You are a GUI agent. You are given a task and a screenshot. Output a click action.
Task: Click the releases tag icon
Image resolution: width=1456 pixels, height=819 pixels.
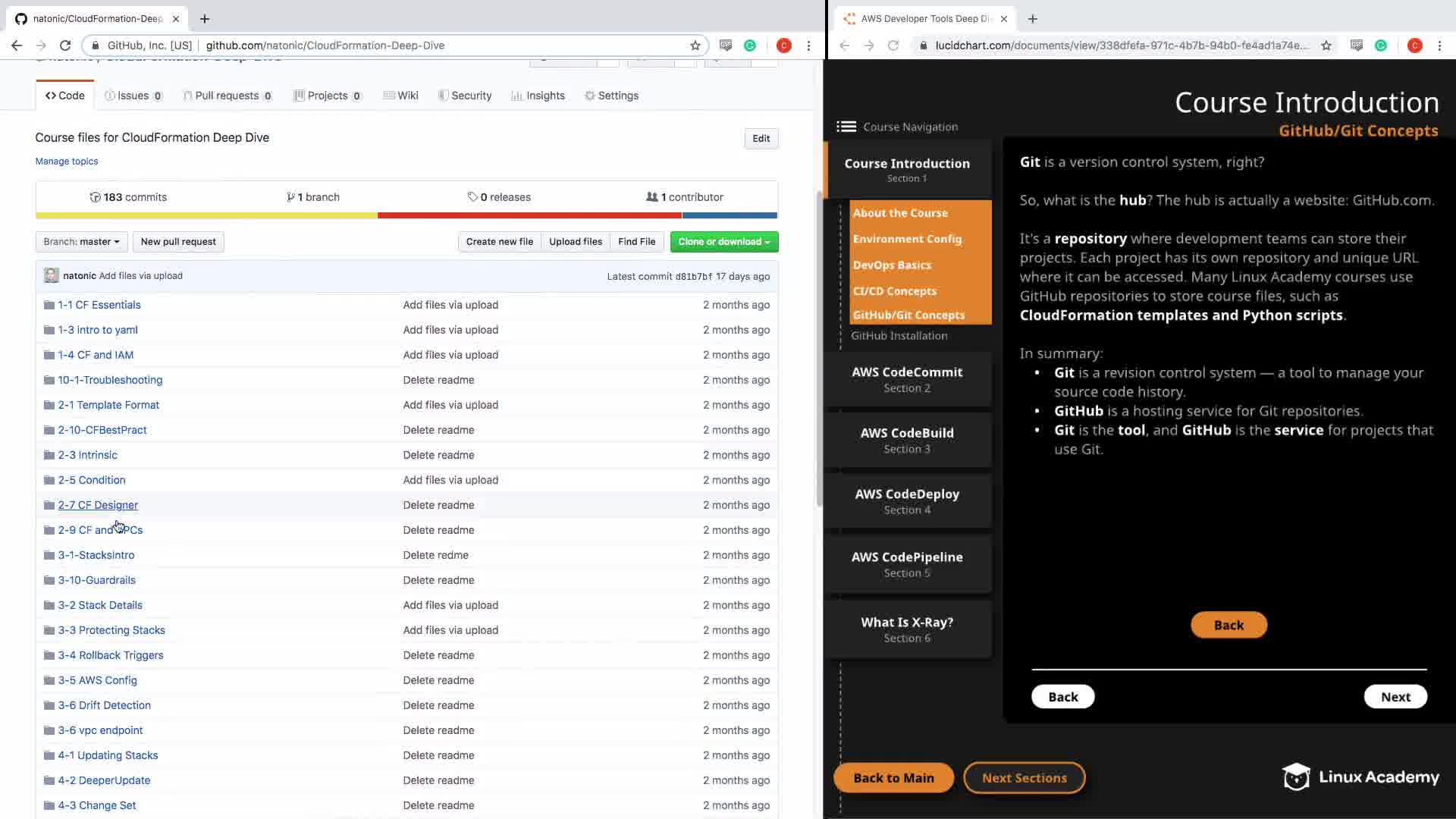(x=472, y=197)
